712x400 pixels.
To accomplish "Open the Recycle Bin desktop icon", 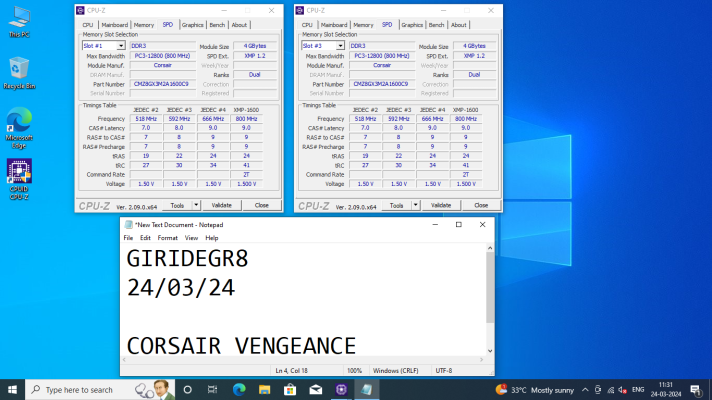I will [x=19, y=73].
